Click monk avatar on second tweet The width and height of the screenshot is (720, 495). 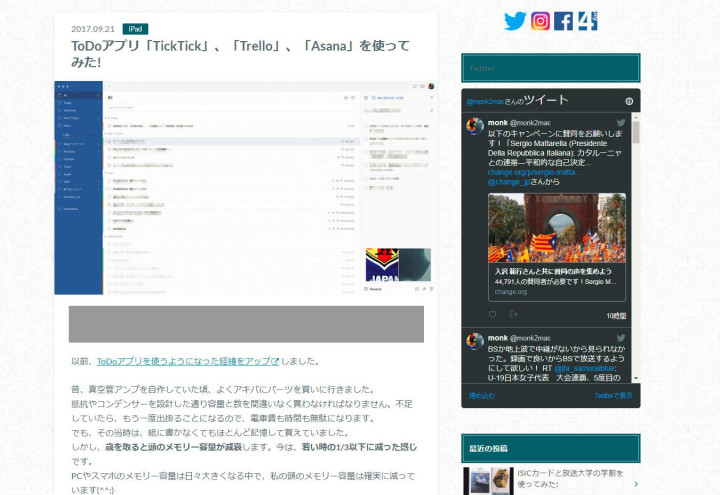click(475, 341)
